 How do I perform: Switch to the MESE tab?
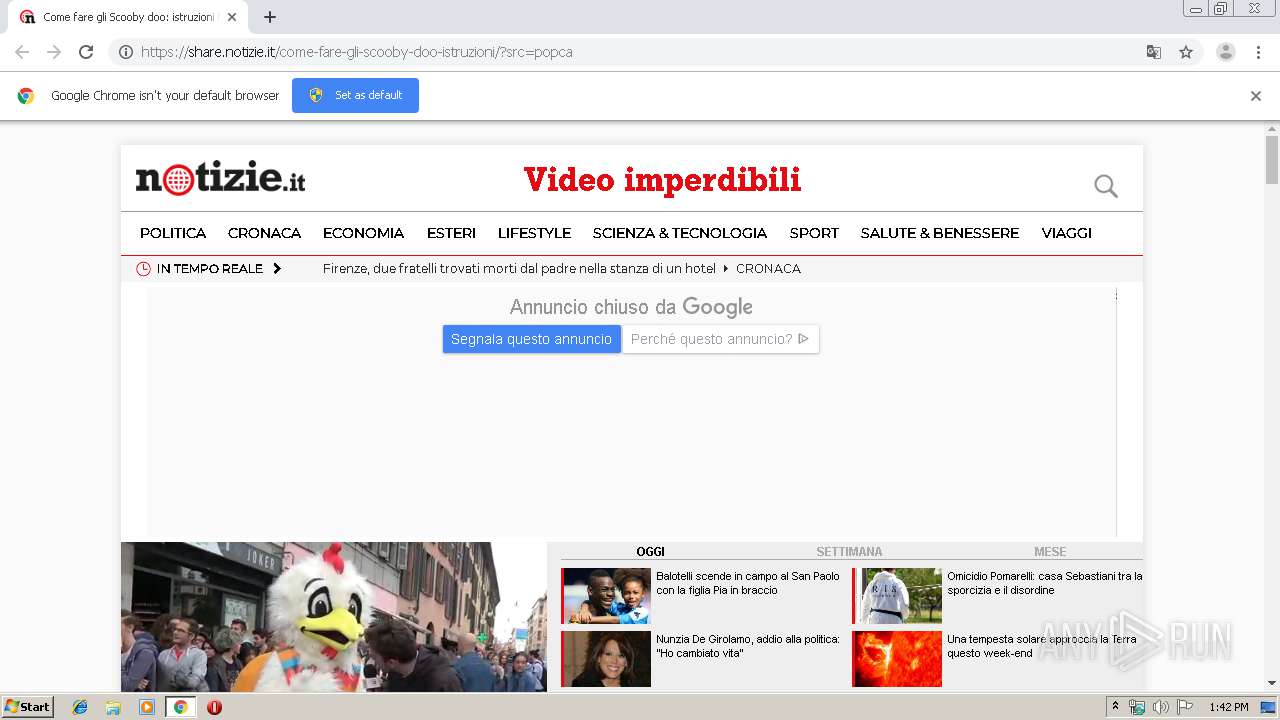click(1050, 552)
